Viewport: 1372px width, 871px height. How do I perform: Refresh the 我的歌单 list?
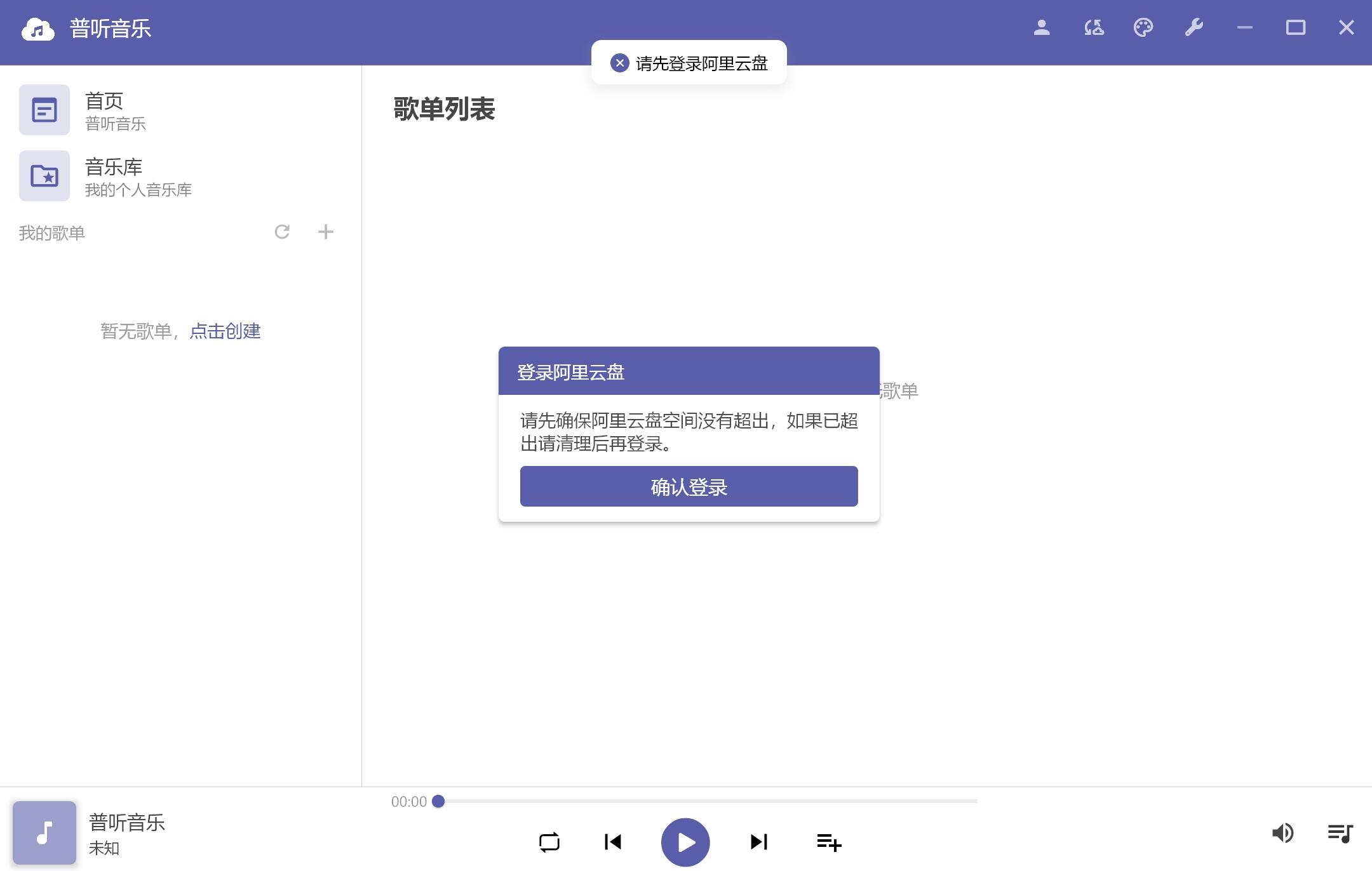pos(282,232)
